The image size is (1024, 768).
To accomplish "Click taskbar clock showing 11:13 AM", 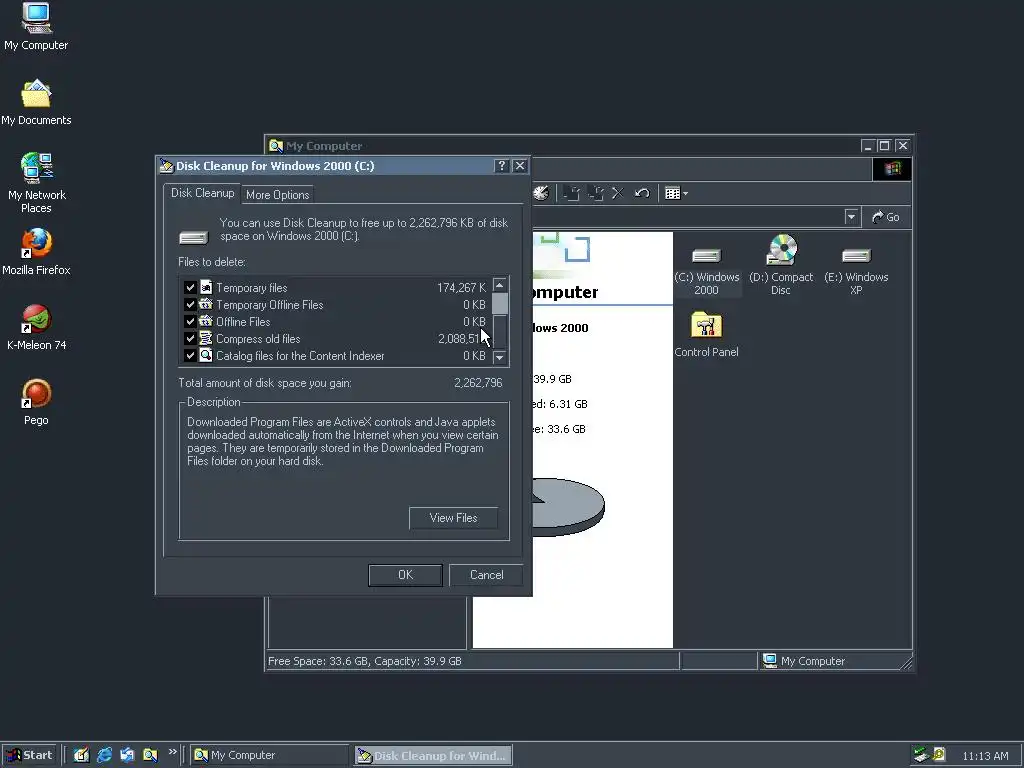I will coord(985,756).
